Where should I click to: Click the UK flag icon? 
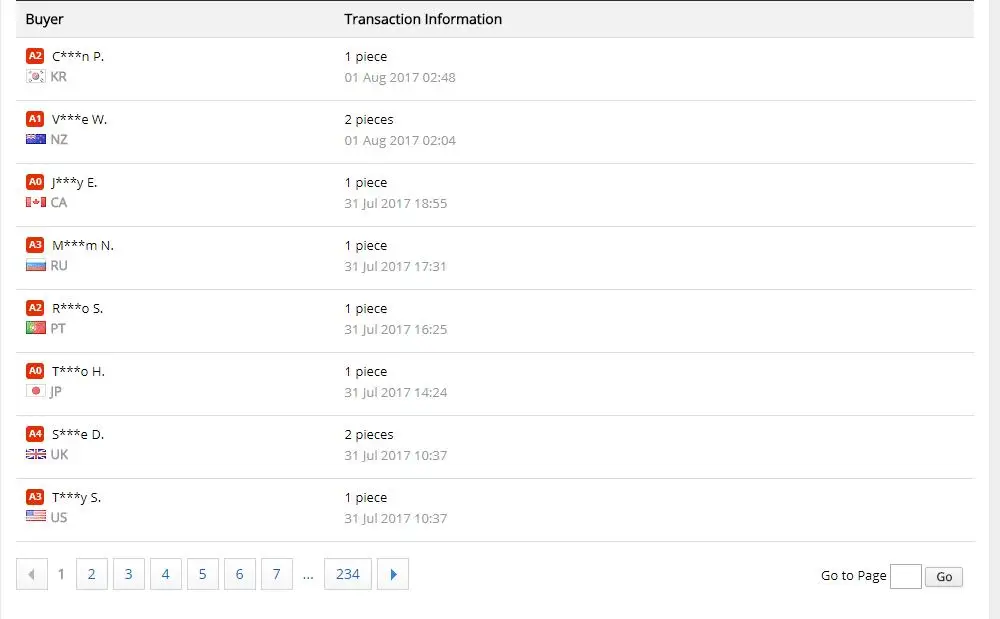coord(36,455)
